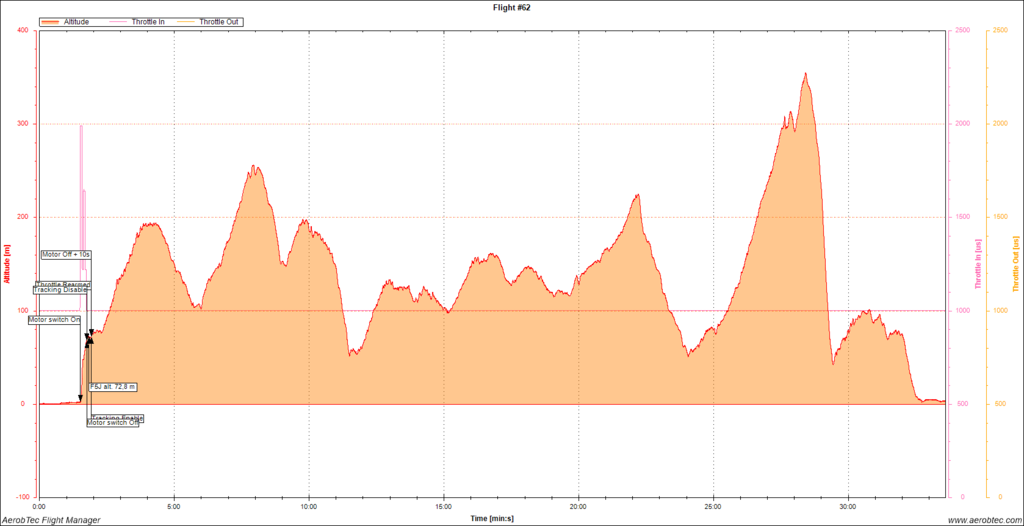Click the highest altitude peak near 28 minutes

805,74
